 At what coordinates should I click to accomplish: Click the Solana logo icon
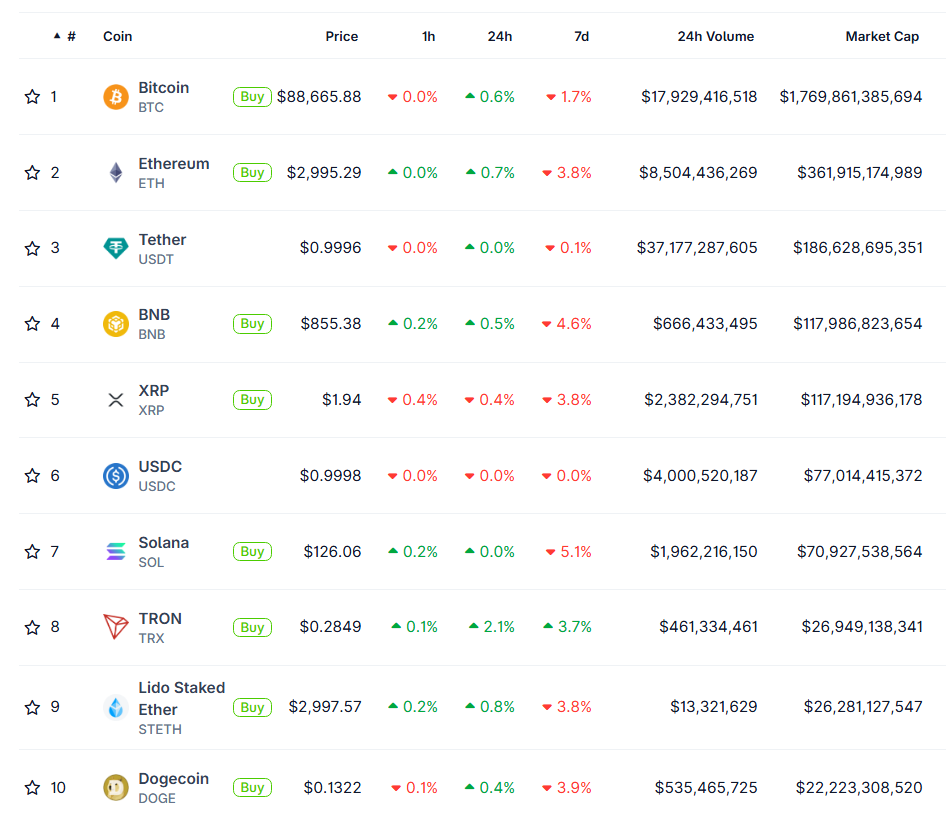(116, 552)
